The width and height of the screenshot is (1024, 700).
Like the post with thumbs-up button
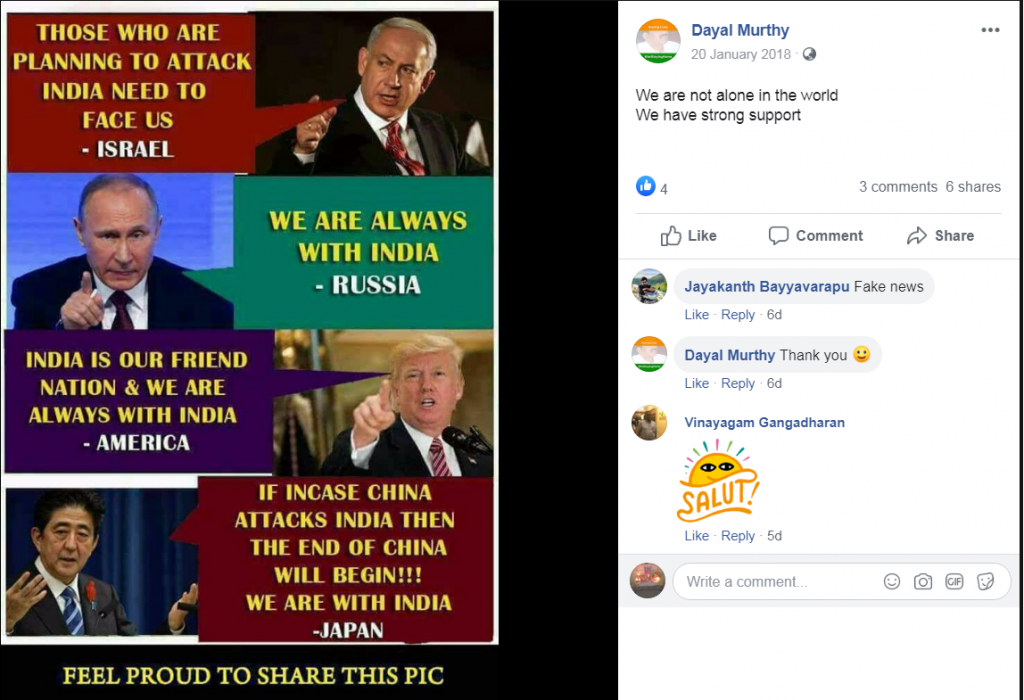[x=688, y=236]
